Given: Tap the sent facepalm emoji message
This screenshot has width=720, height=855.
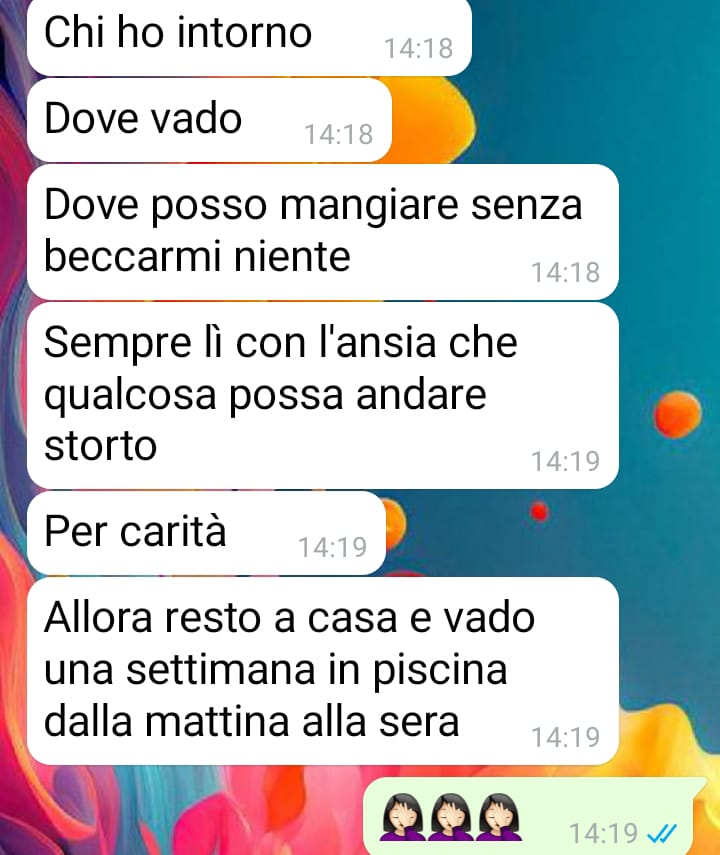Looking at the screenshot, I should (529, 816).
